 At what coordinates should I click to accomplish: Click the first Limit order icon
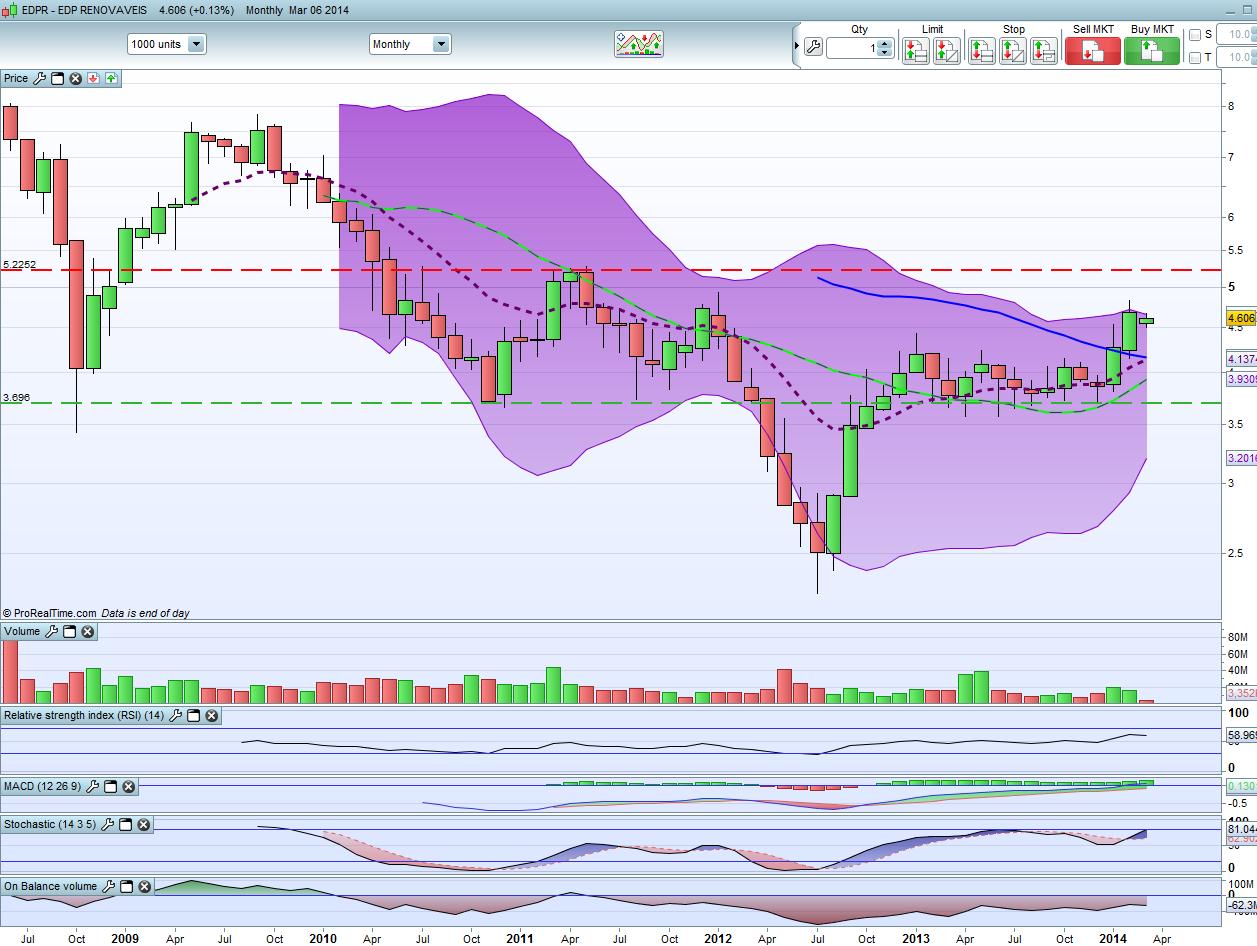[x=916, y=50]
